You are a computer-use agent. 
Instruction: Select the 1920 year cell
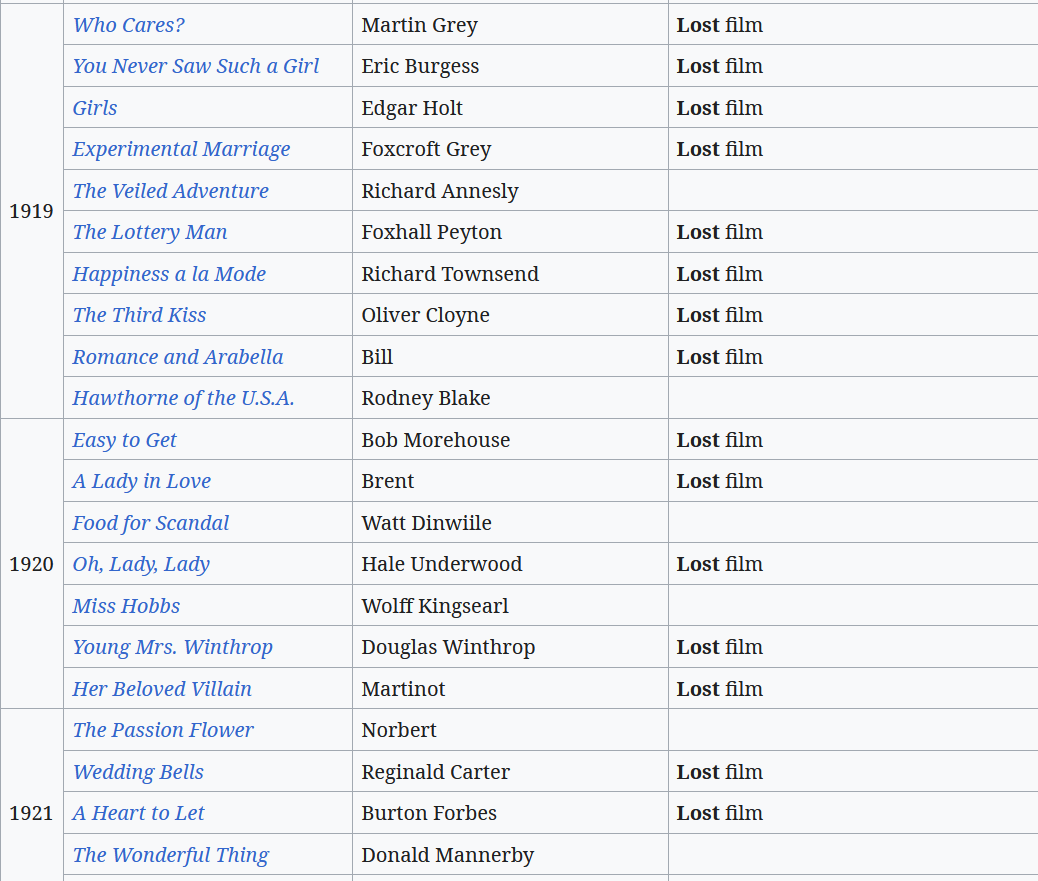click(31, 564)
